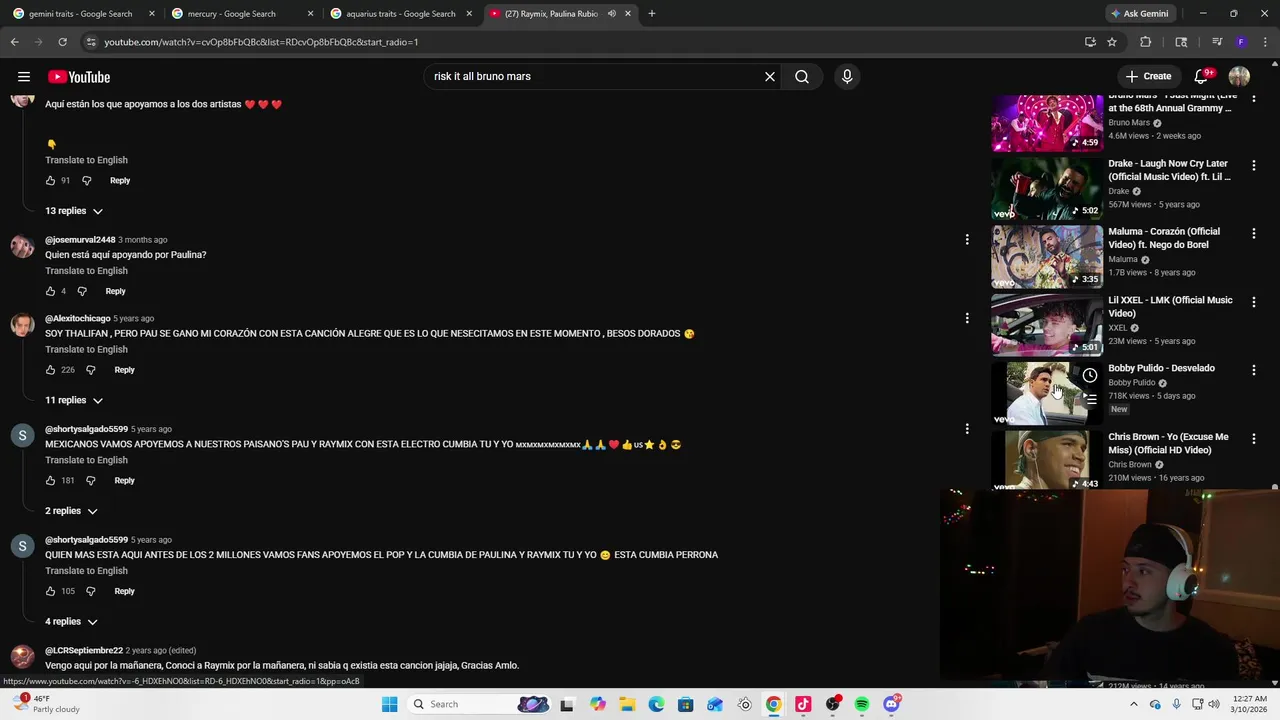Translate @josemurval2448 comment to English

click(x=86, y=271)
